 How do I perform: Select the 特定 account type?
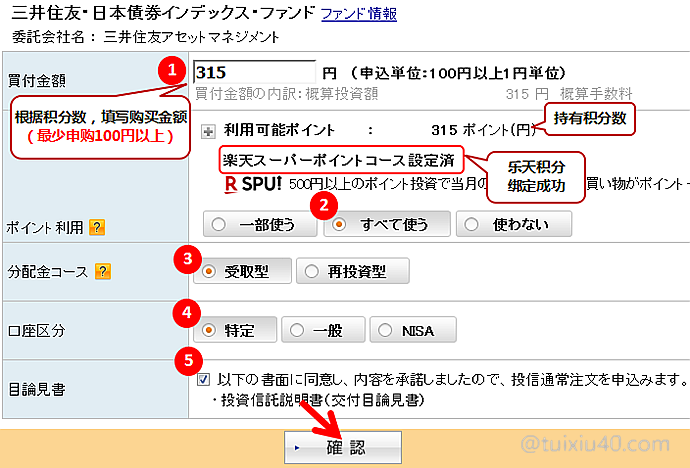[235, 330]
